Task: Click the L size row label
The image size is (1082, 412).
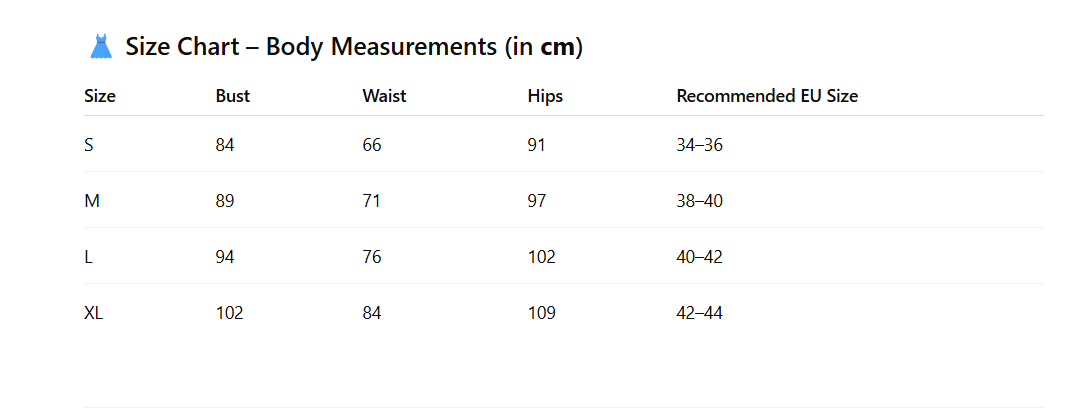Action: (x=88, y=257)
